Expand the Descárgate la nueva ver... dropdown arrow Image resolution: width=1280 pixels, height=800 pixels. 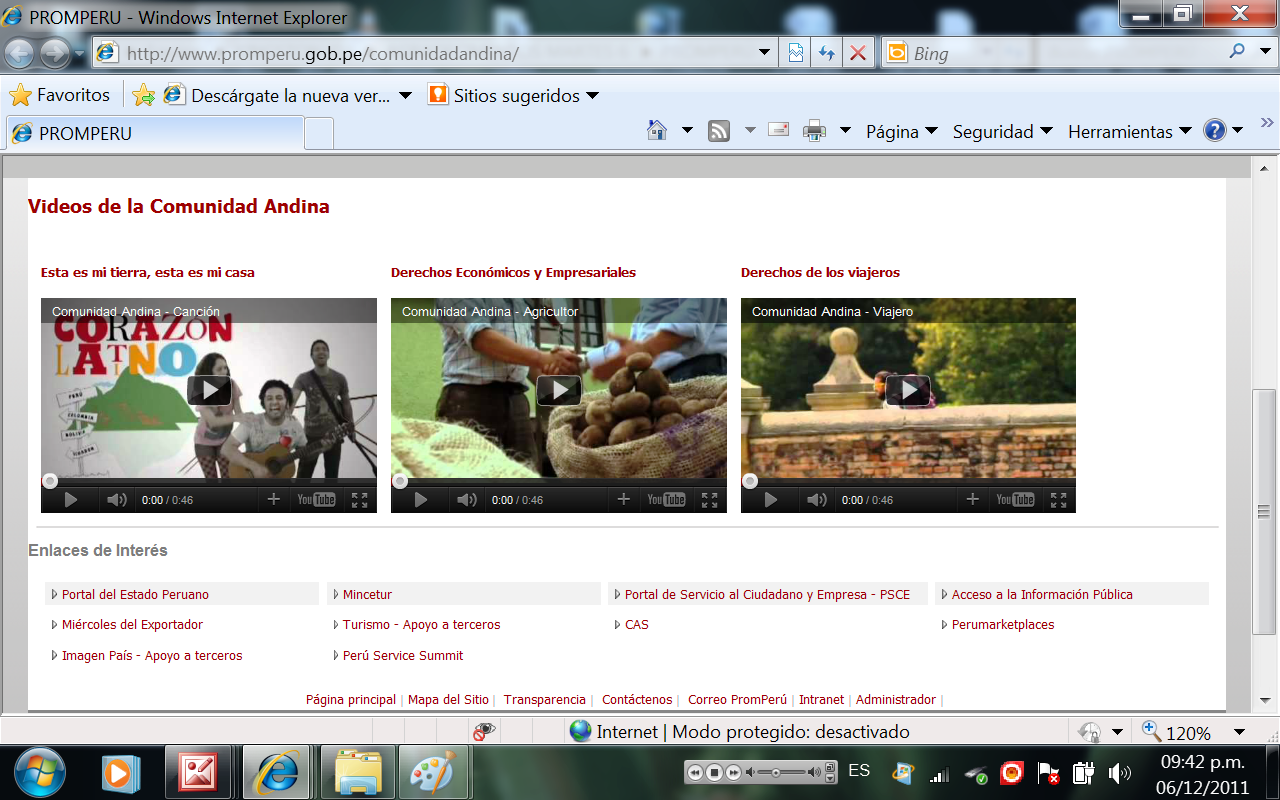[x=405, y=96]
